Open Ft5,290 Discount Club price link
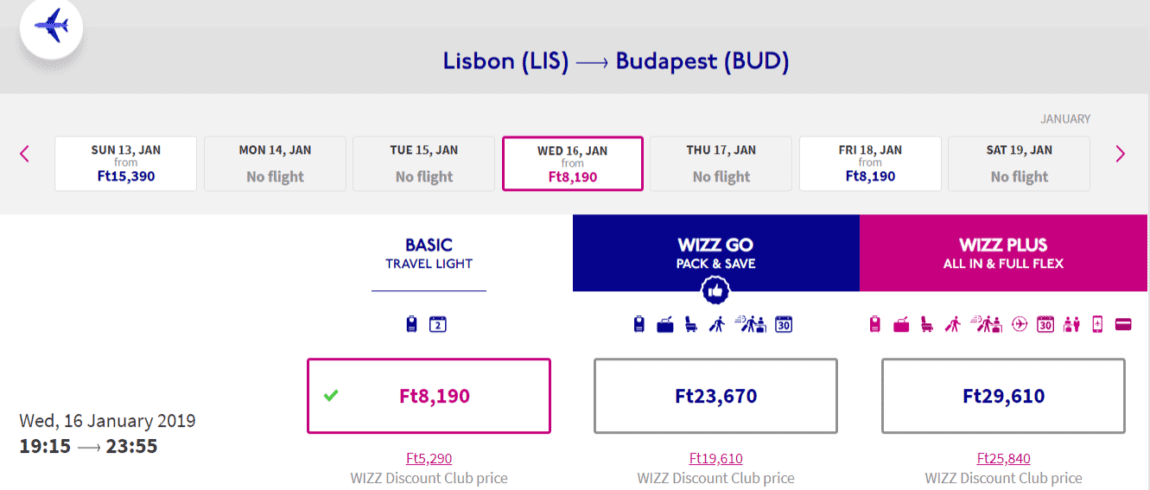The image size is (1150, 490). tap(429, 459)
